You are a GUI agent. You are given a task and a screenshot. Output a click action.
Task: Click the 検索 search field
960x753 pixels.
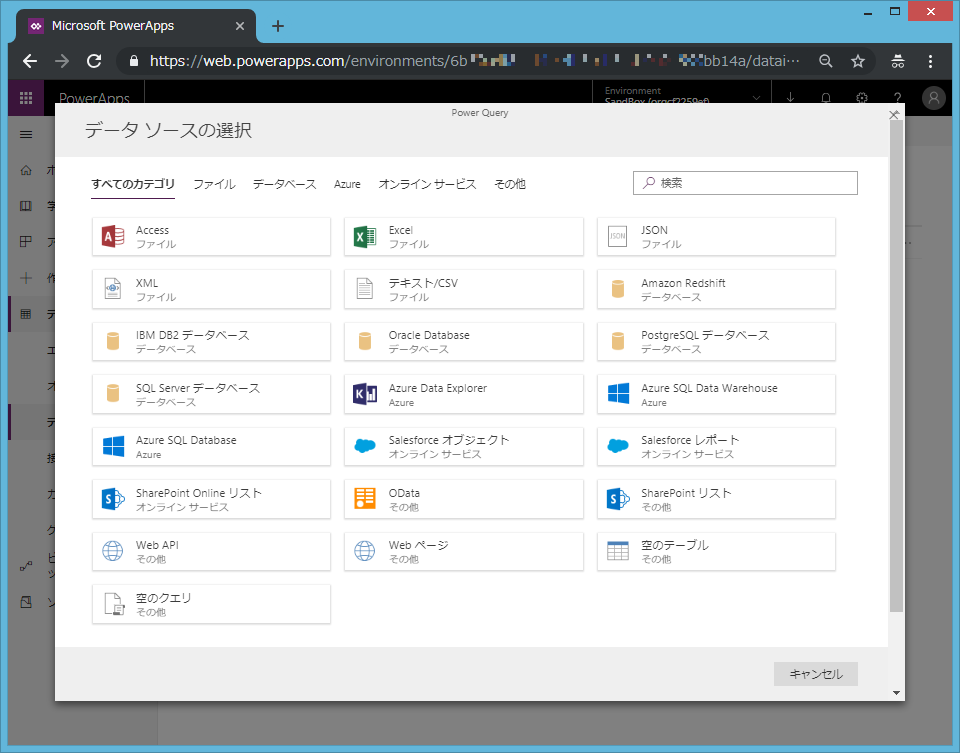[x=745, y=183]
